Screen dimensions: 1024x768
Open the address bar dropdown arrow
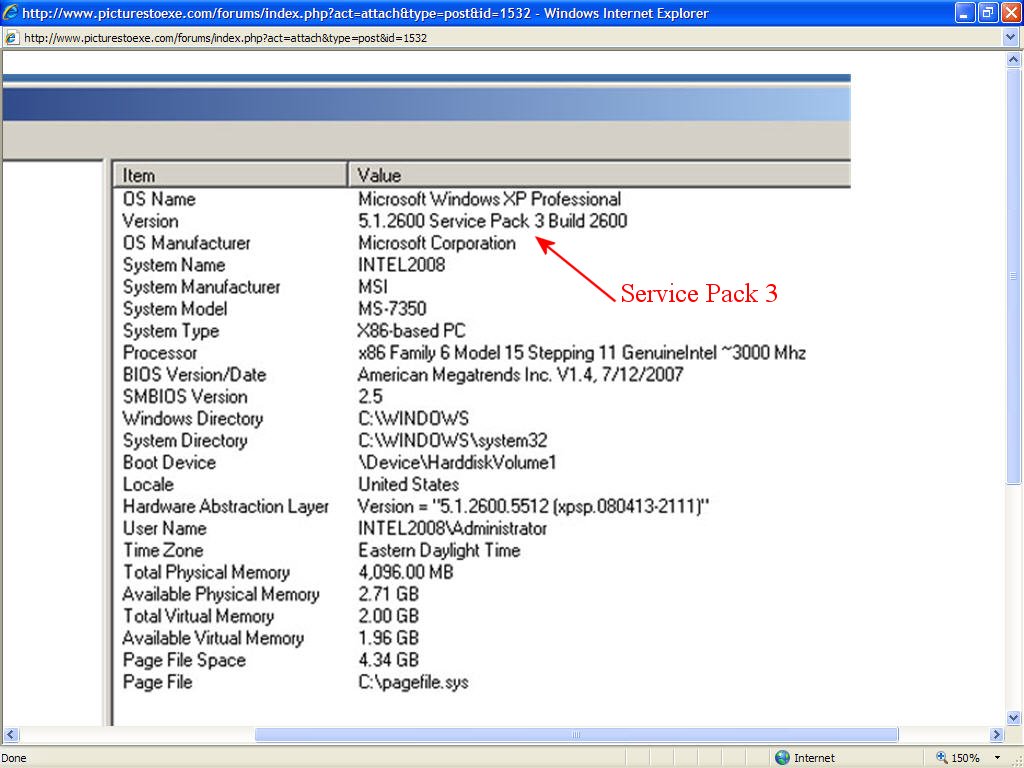coord(1011,38)
